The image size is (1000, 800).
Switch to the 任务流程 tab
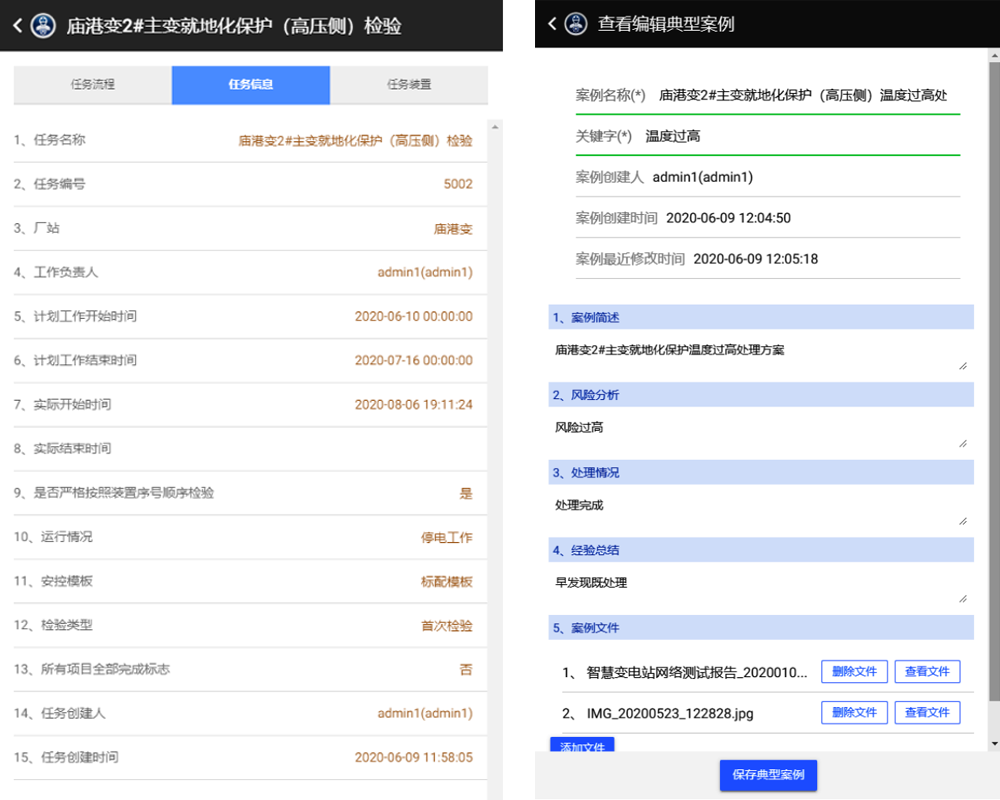click(x=92, y=85)
